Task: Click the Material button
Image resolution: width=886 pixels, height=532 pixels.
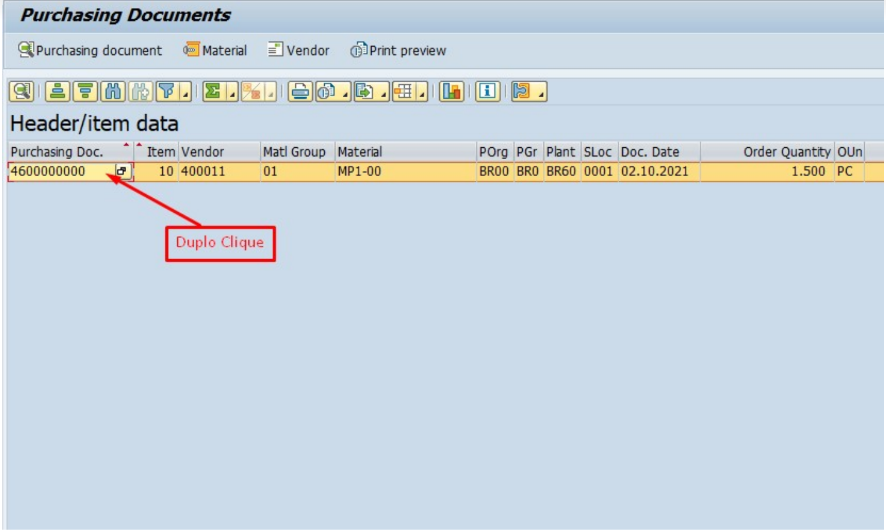Action: (x=215, y=50)
